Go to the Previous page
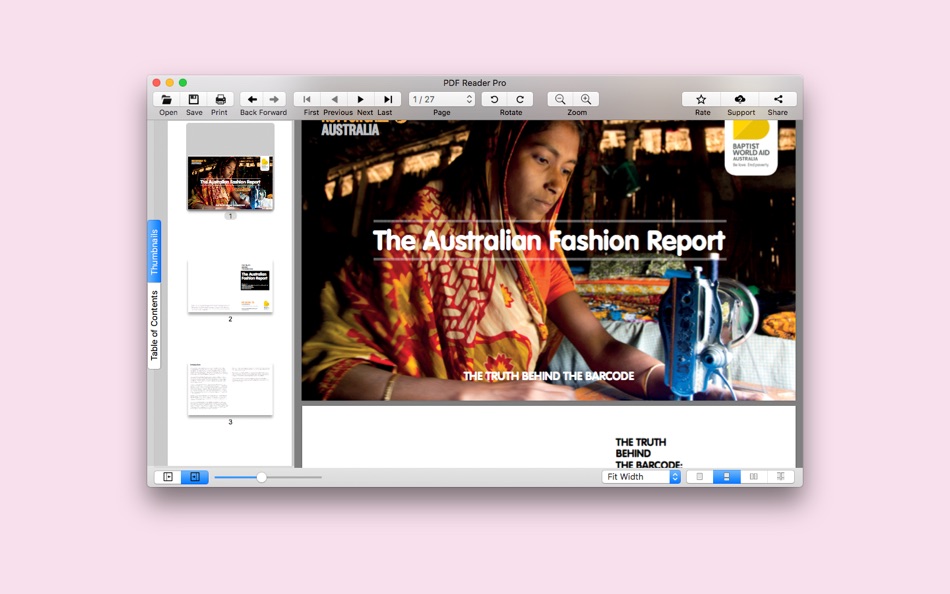Screen dimensions: 950x594 coord(334,99)
